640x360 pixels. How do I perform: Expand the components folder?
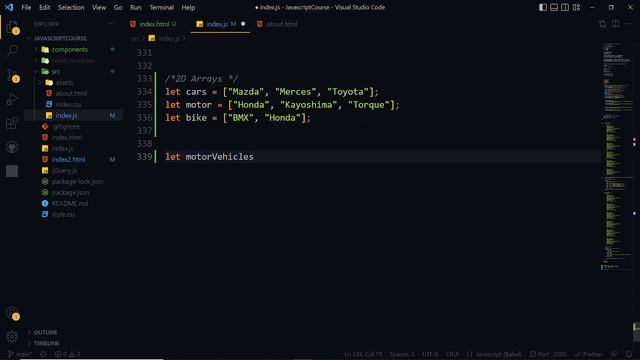coord(69,49)
